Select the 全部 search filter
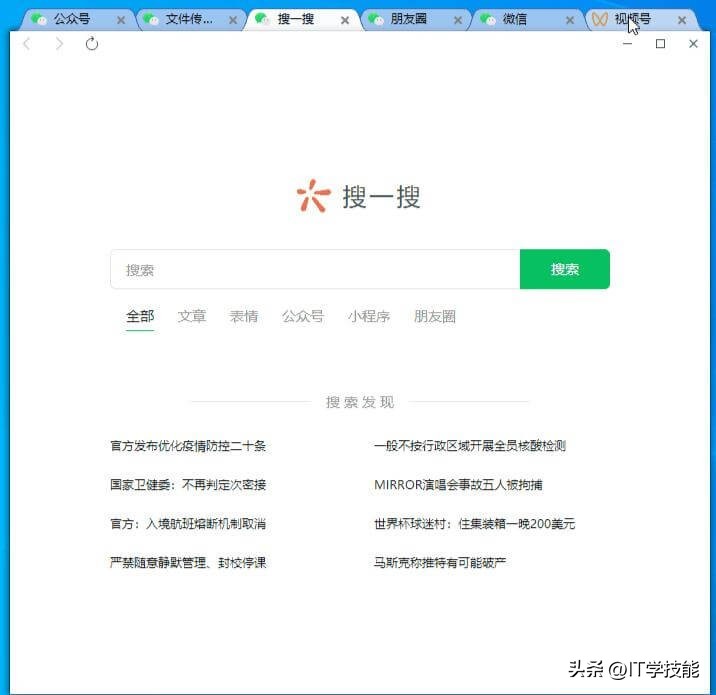Image resolution: width=716 pixels, height=695 pixels. (x=140, y=316)
